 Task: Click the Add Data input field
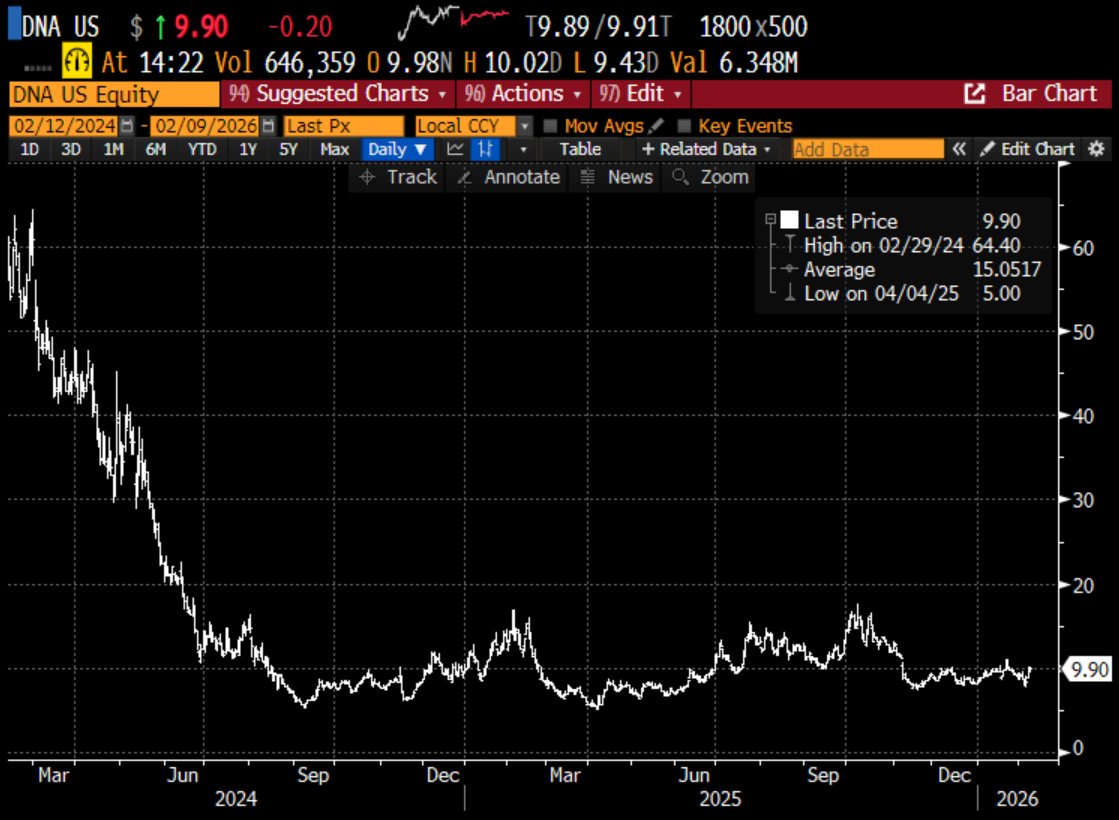[868, 149]
